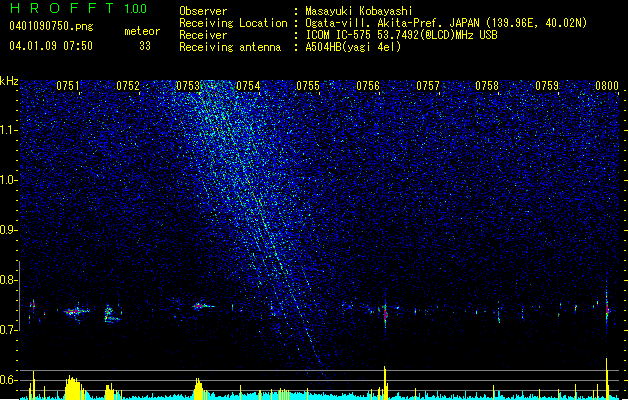Click the Receiver label

point(203,35)
